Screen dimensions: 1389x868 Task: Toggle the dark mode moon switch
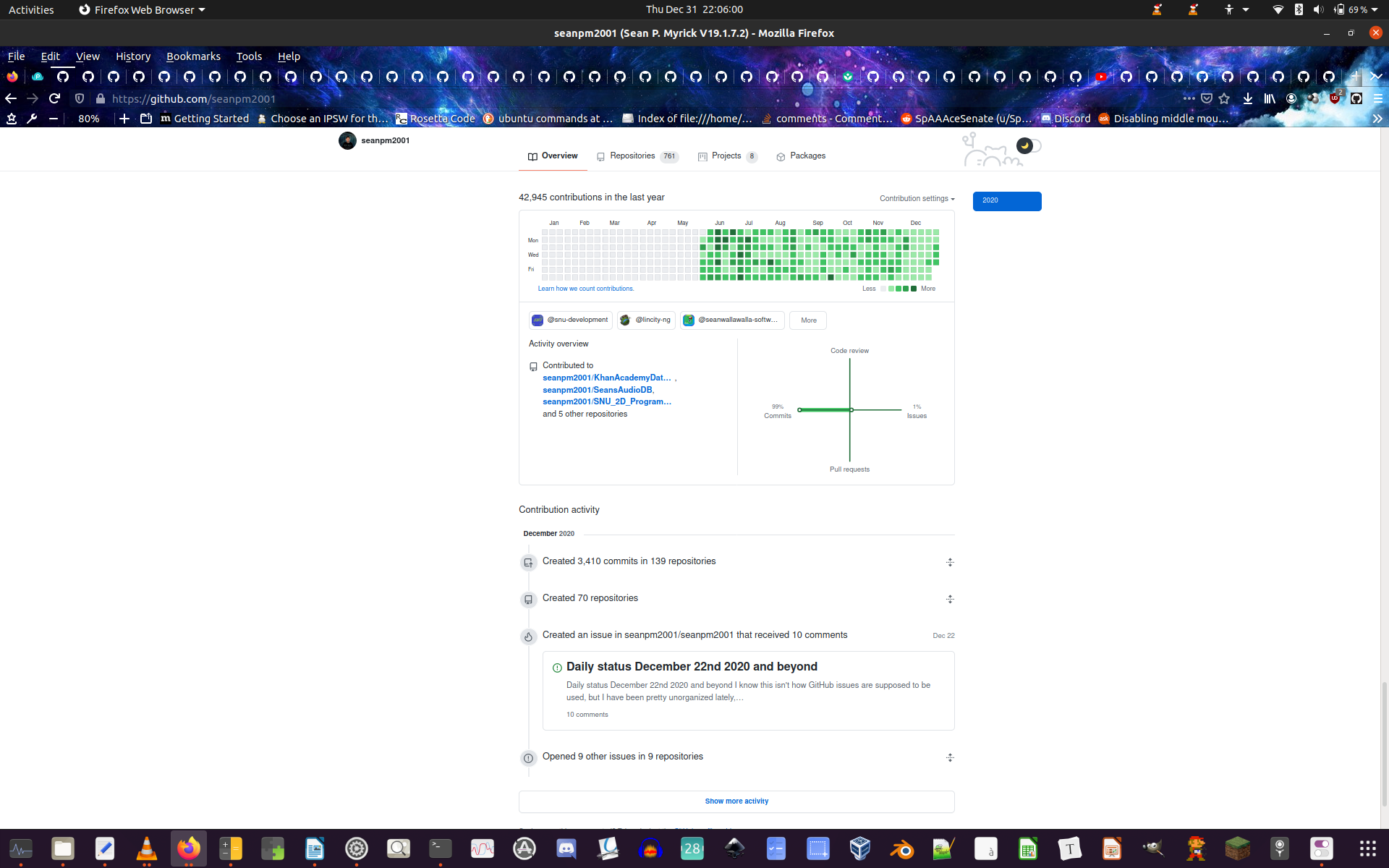click(1029, 145)
